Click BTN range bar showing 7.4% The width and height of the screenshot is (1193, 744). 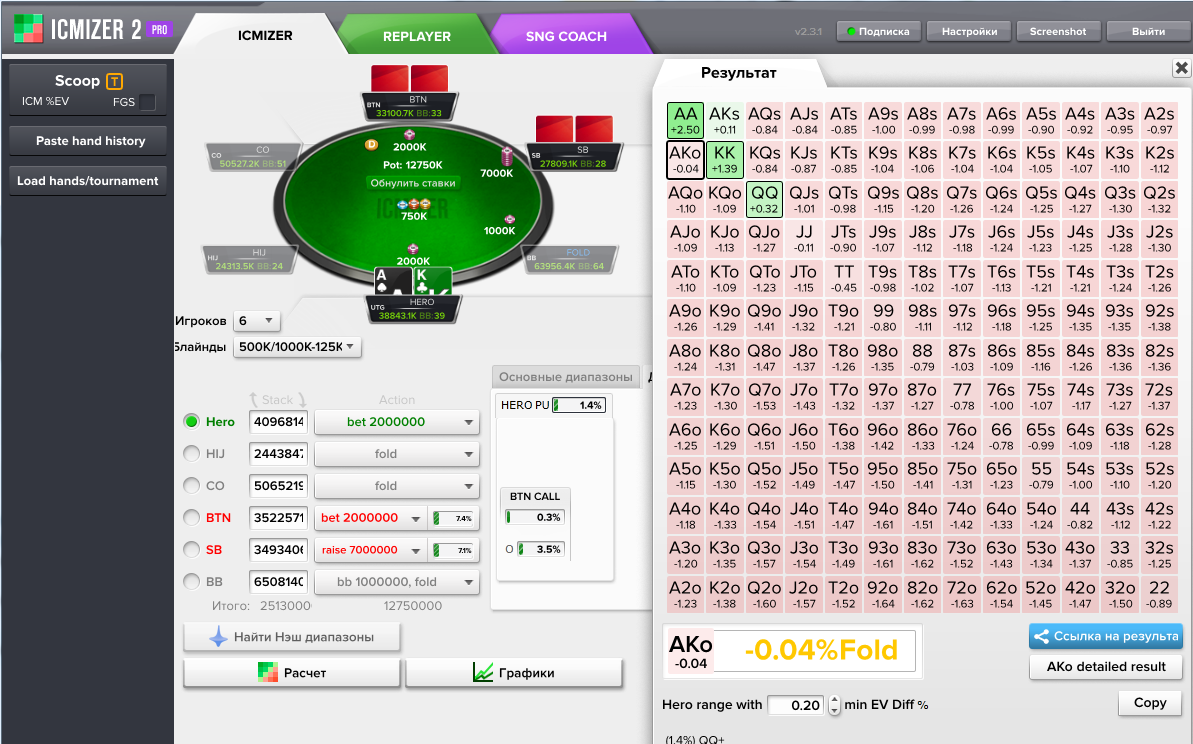pyautogui.click(x=453, y=518)
